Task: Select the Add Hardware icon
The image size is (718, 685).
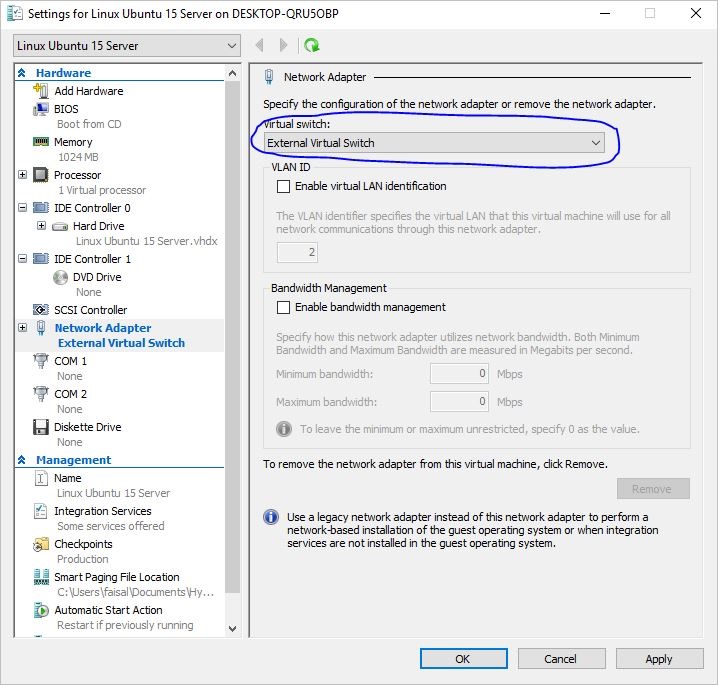Action: 41,91
